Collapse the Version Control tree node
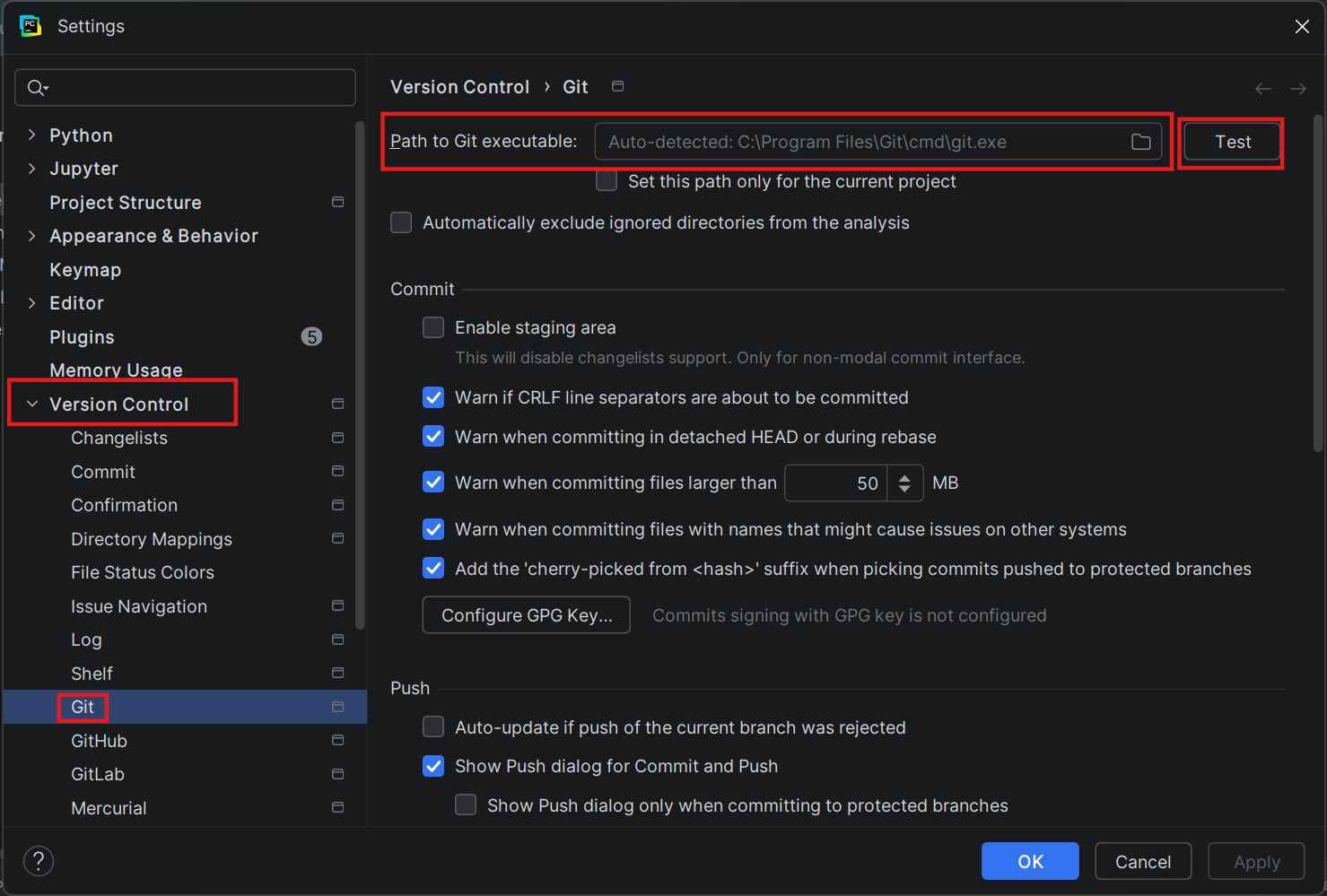The image size is (1327, 896). [32, 404]
